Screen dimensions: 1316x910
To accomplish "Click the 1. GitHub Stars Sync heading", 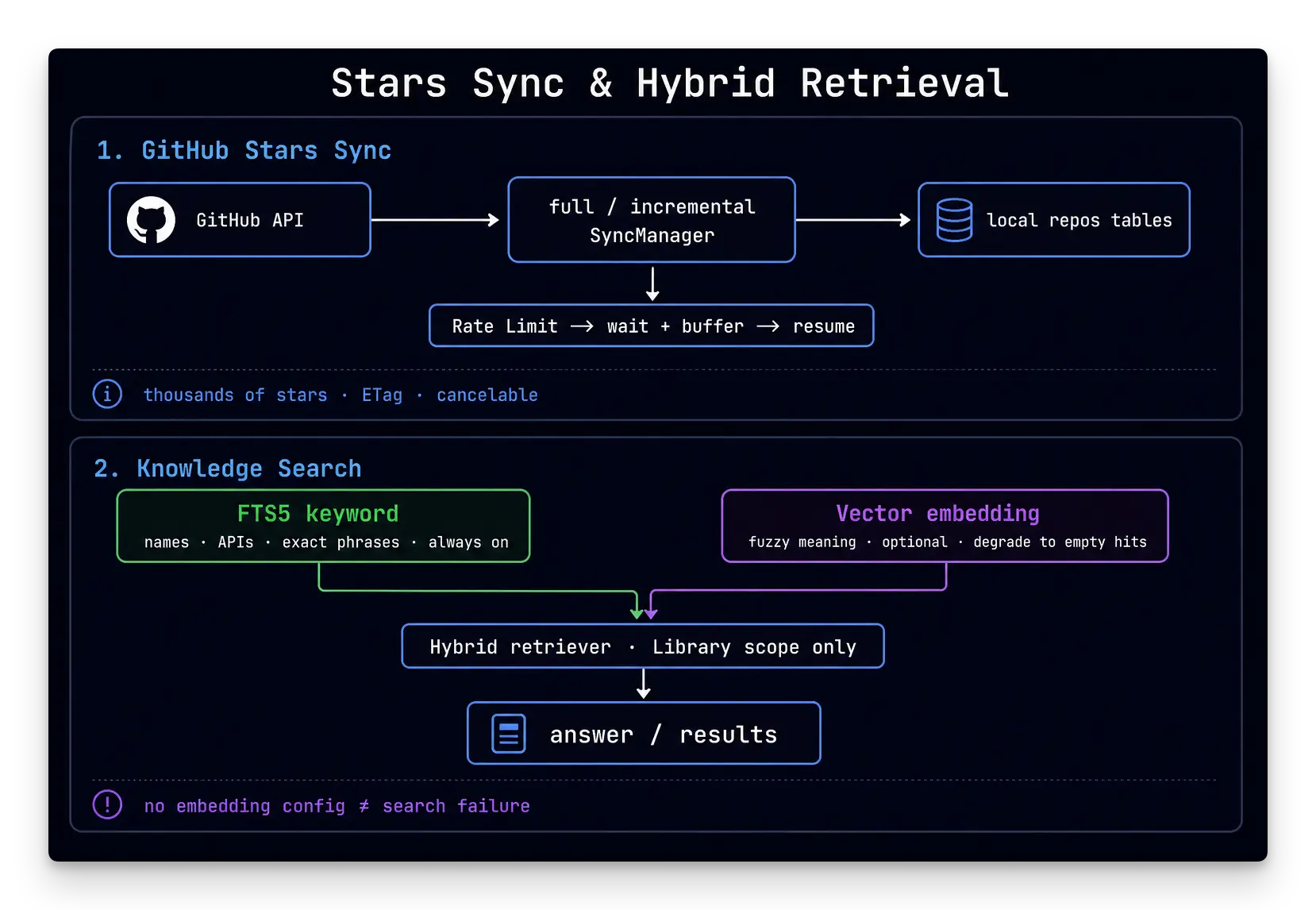I will pos(244,150).
